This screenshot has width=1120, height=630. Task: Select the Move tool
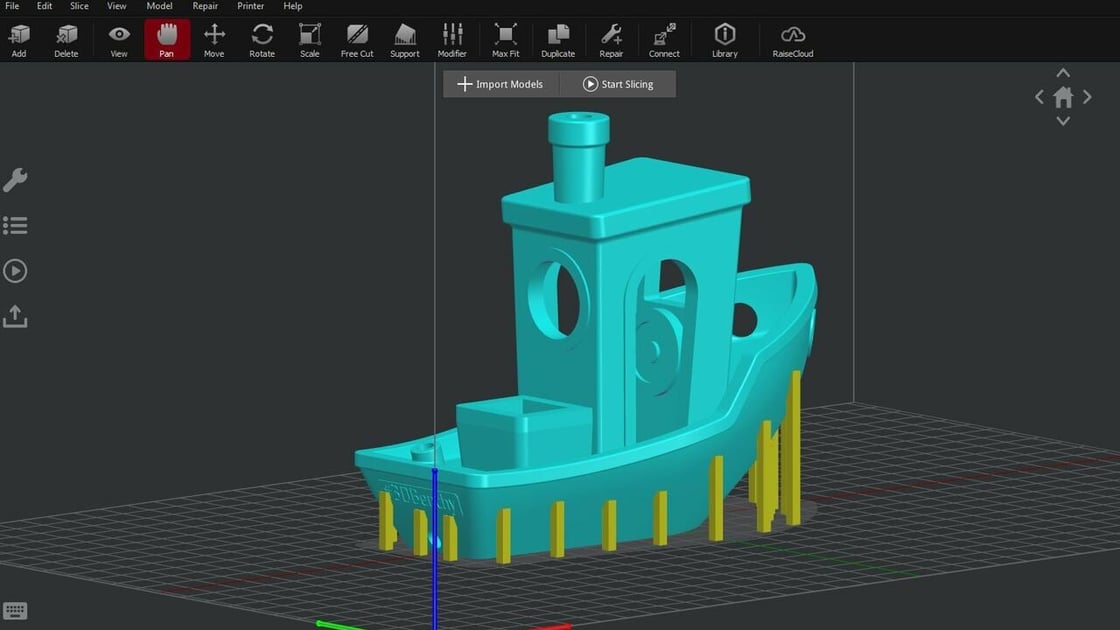[214, 39]
